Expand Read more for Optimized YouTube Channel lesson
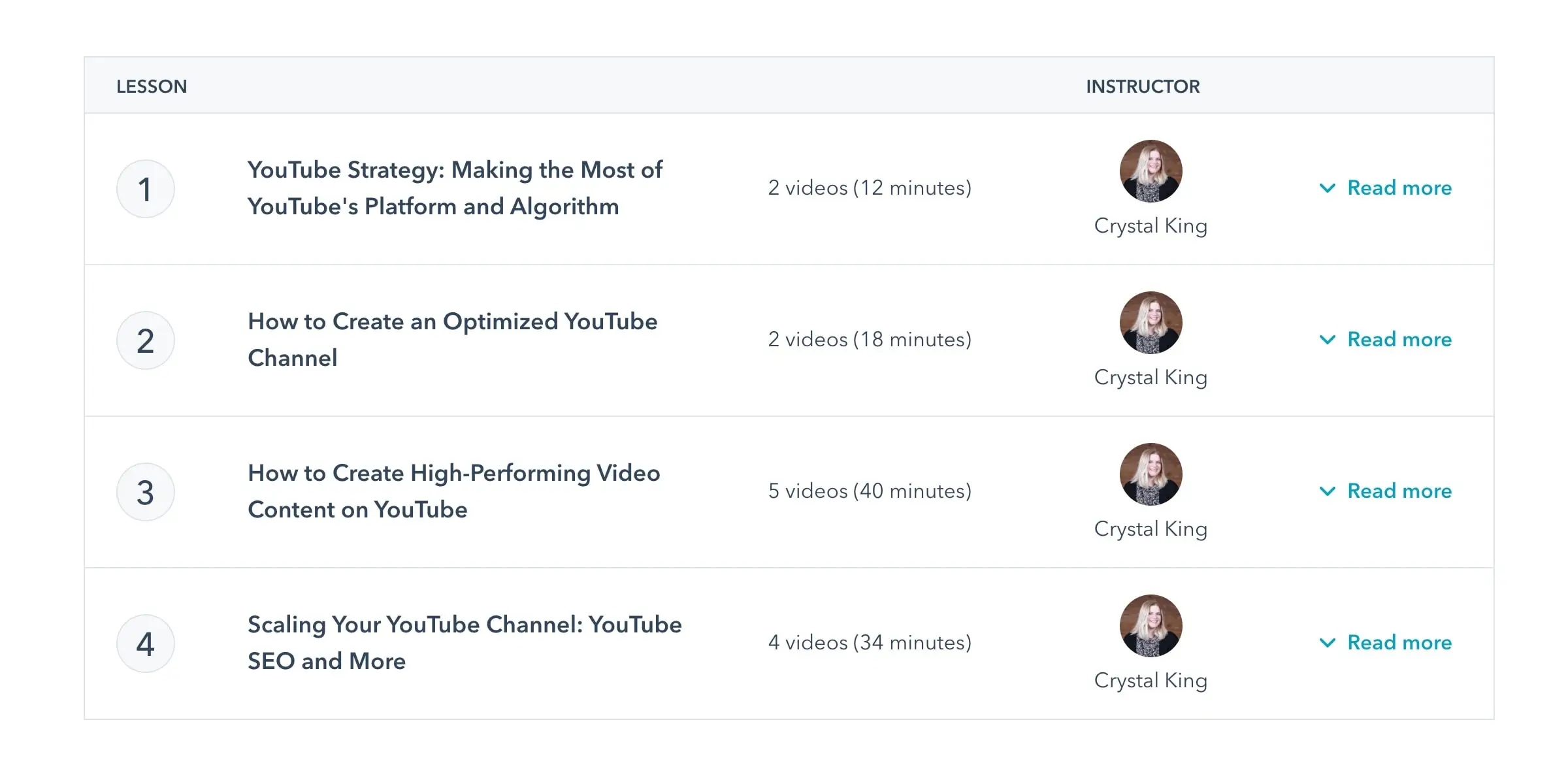 (1386, 340)
